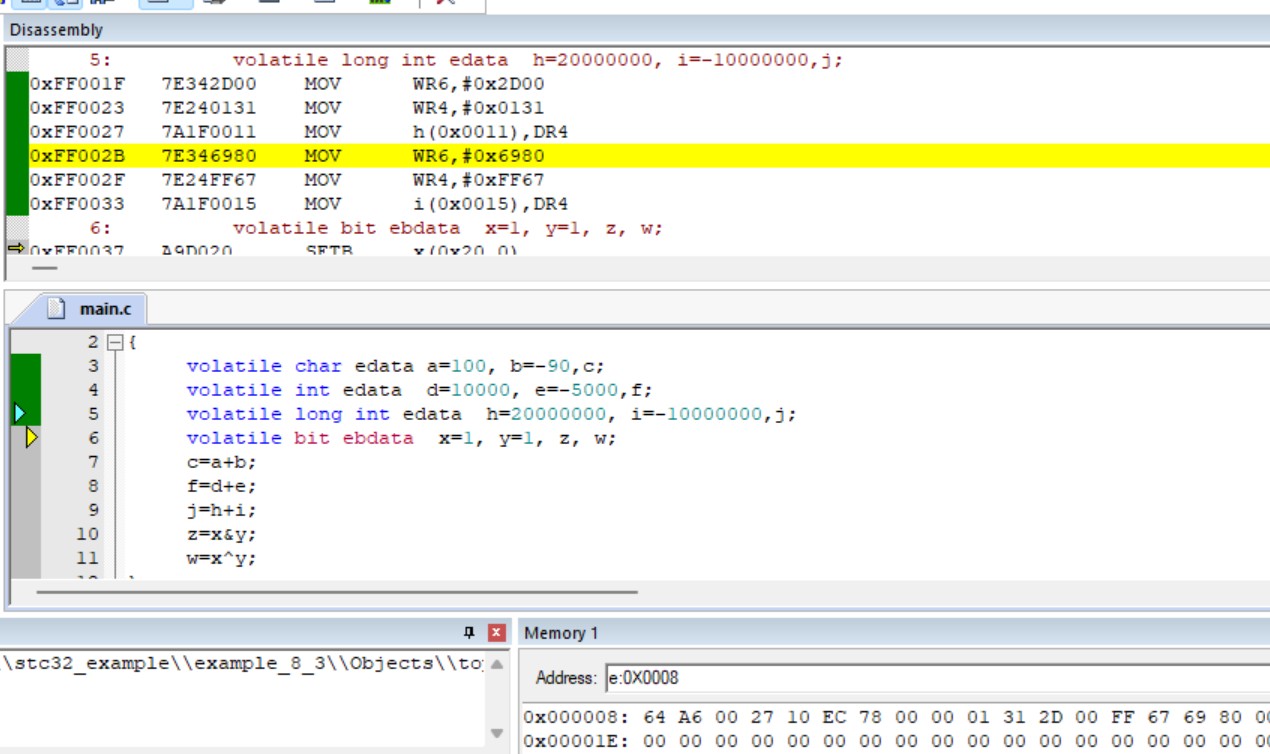Click memory row address 0x000008
Image resolution: width=1270 pixels, height=754 pixels.
click(576, 717)
